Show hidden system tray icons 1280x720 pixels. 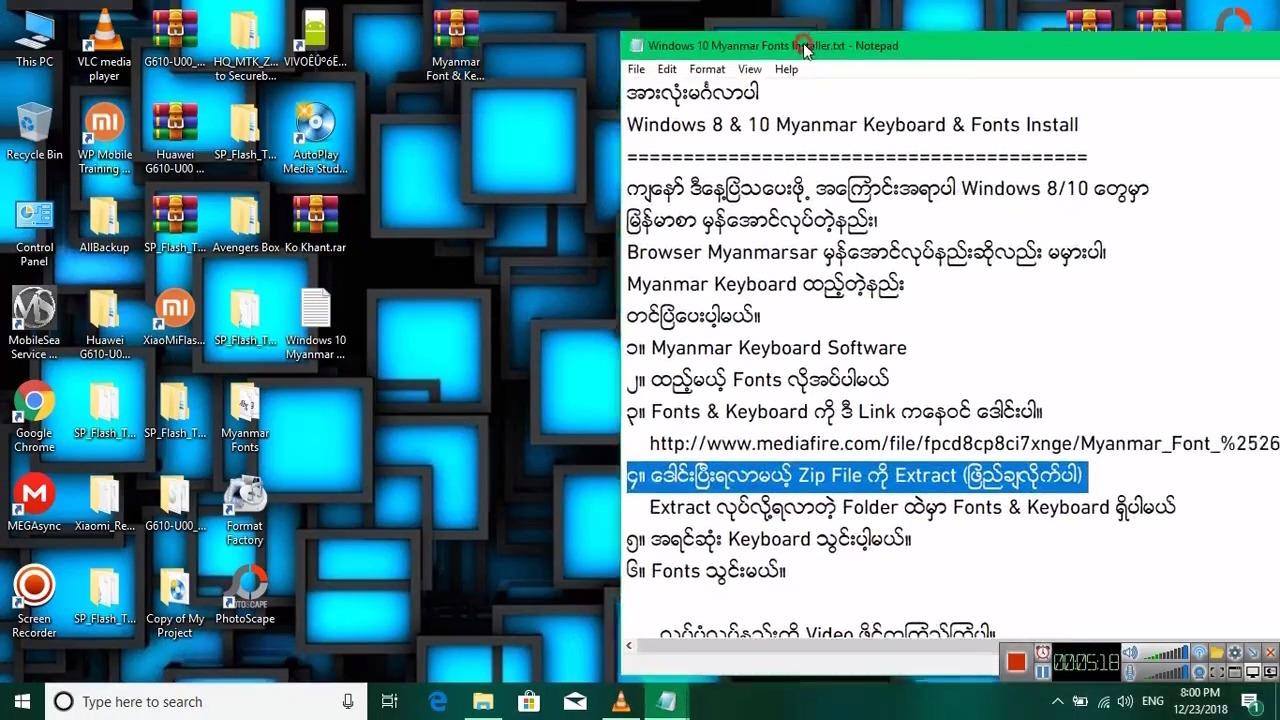(x=1058, y=701)
